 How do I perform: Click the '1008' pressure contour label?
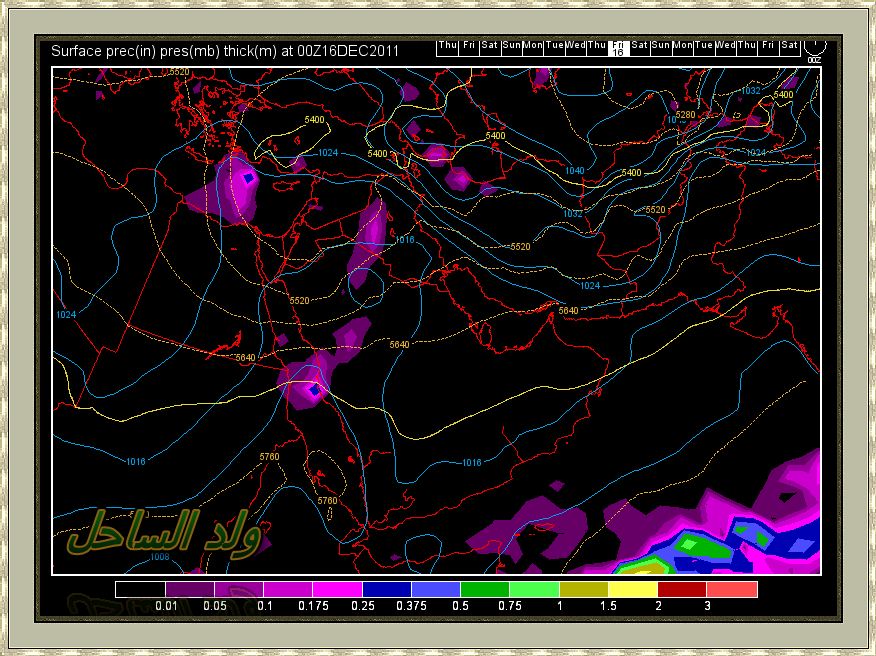(x=160, y=557)
